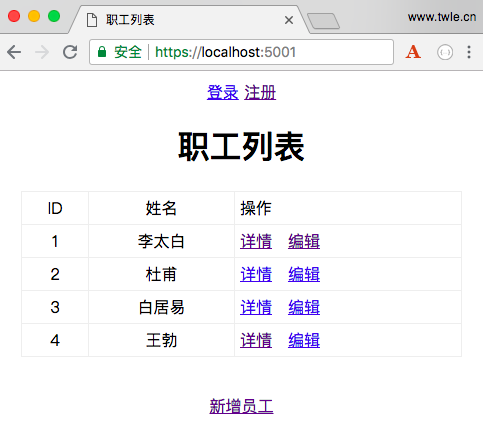
Task: View 详情 for 白居易
Action: click(256, 307)
